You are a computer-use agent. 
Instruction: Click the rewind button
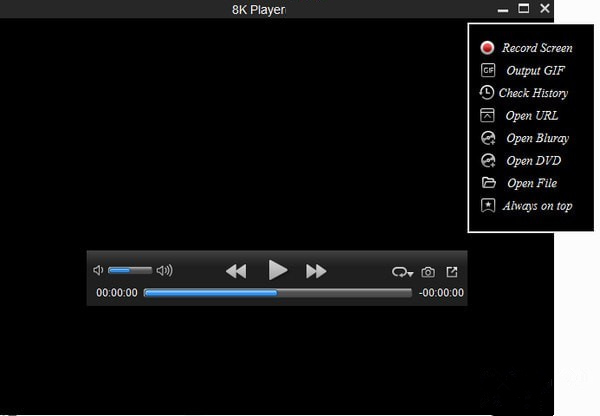(236, 271)
